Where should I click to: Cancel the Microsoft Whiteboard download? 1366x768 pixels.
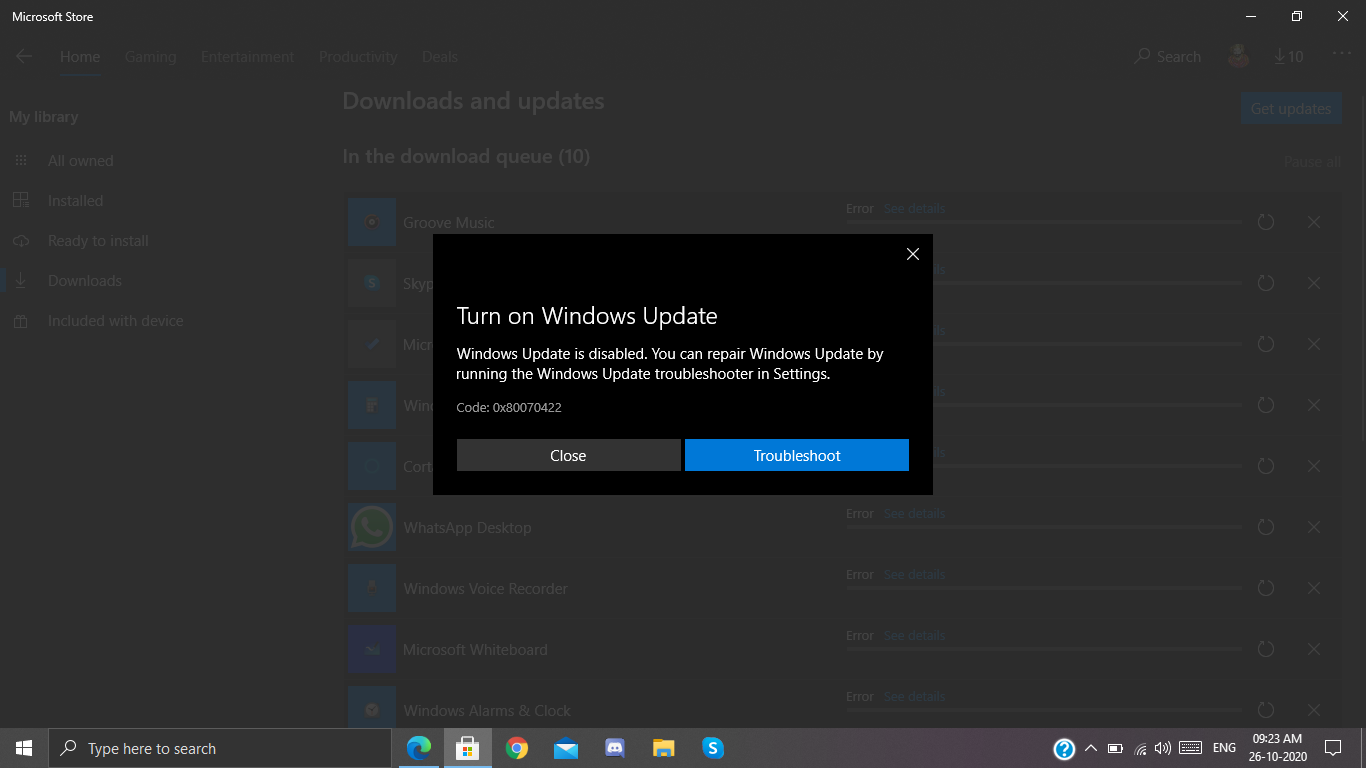click(x=1314, y=649)
